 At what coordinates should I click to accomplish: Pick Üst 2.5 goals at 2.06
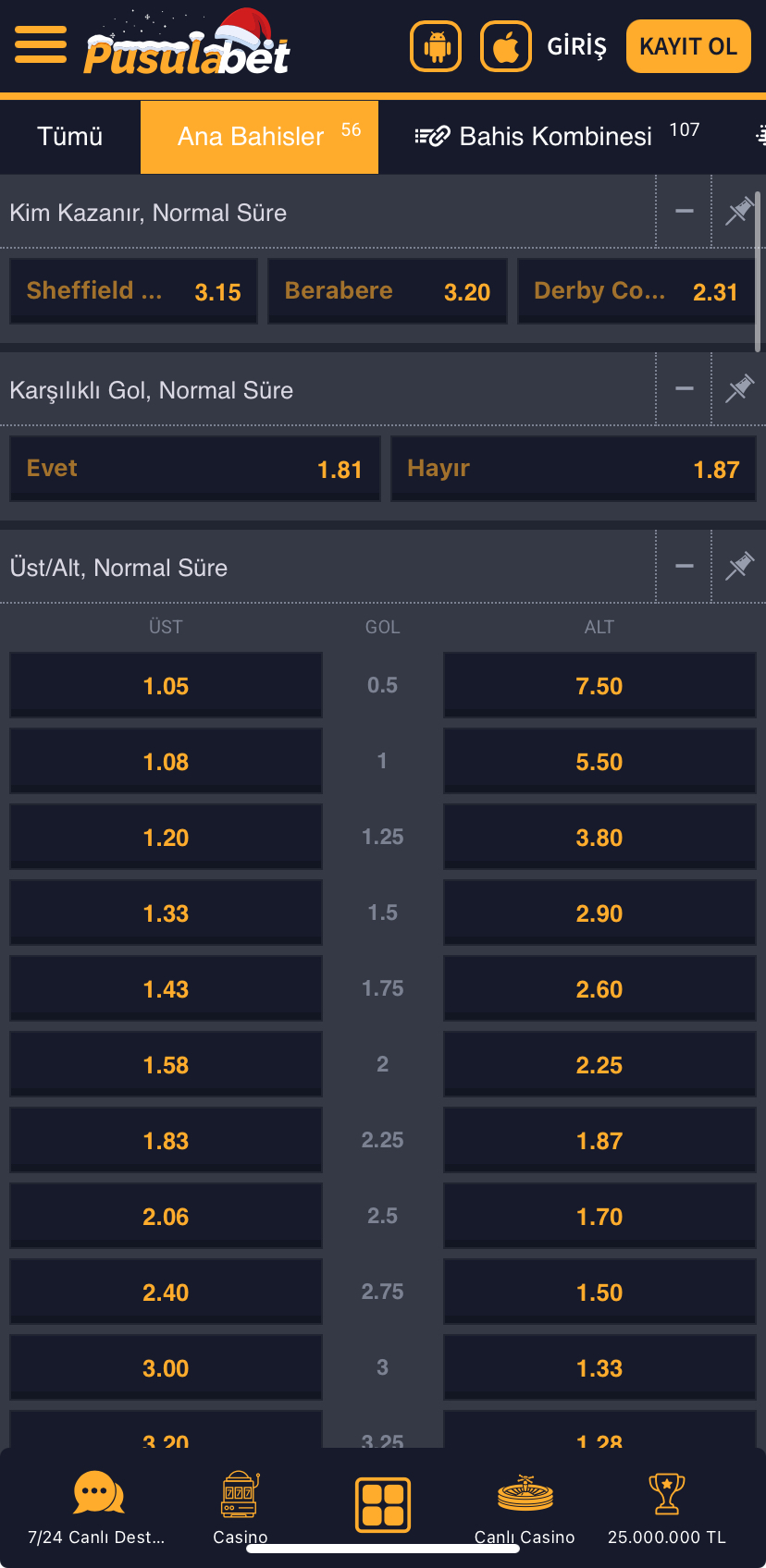point(166,1217)
